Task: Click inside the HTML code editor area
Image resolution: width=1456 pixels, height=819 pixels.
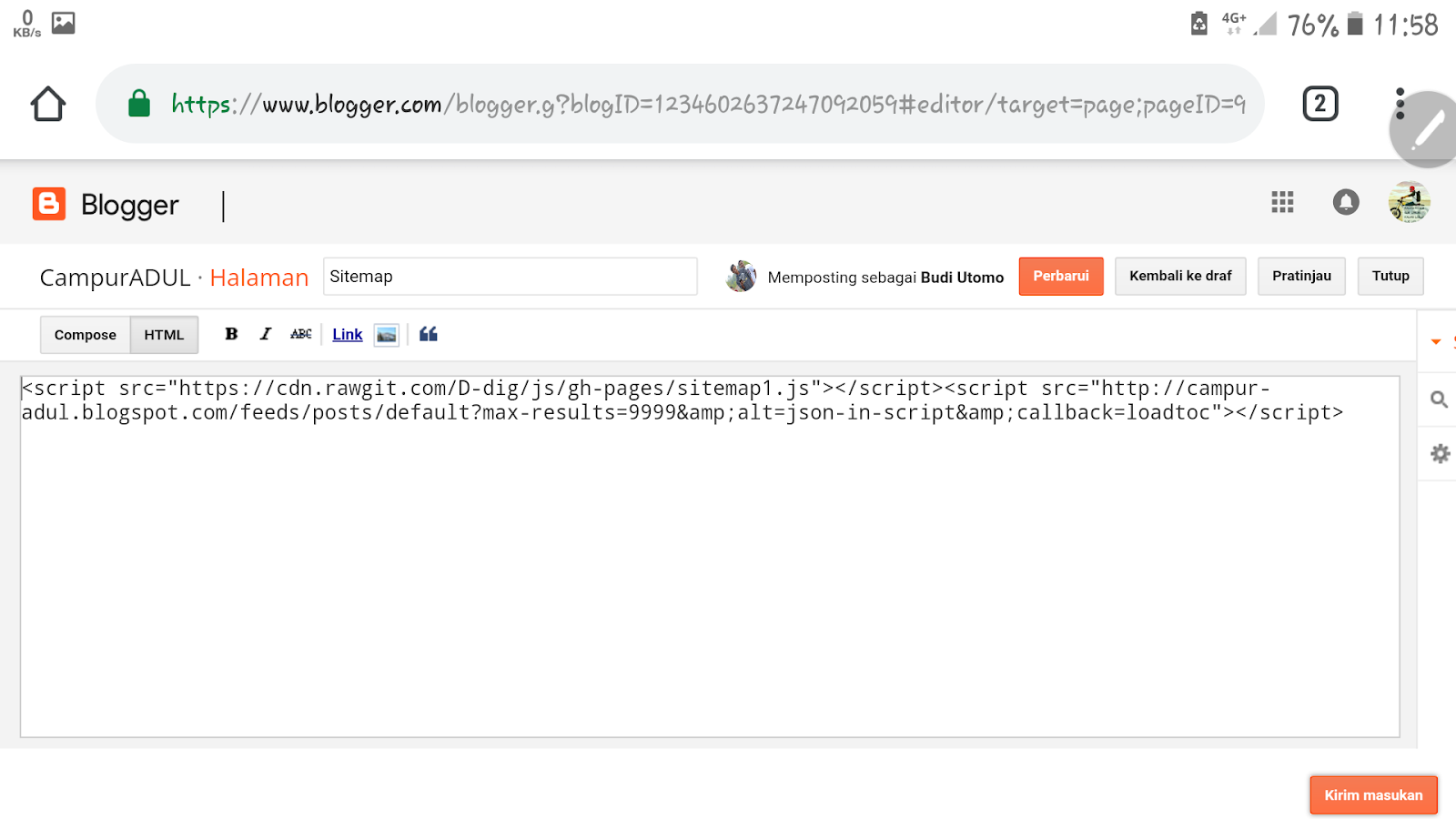Action: point(710,556)
